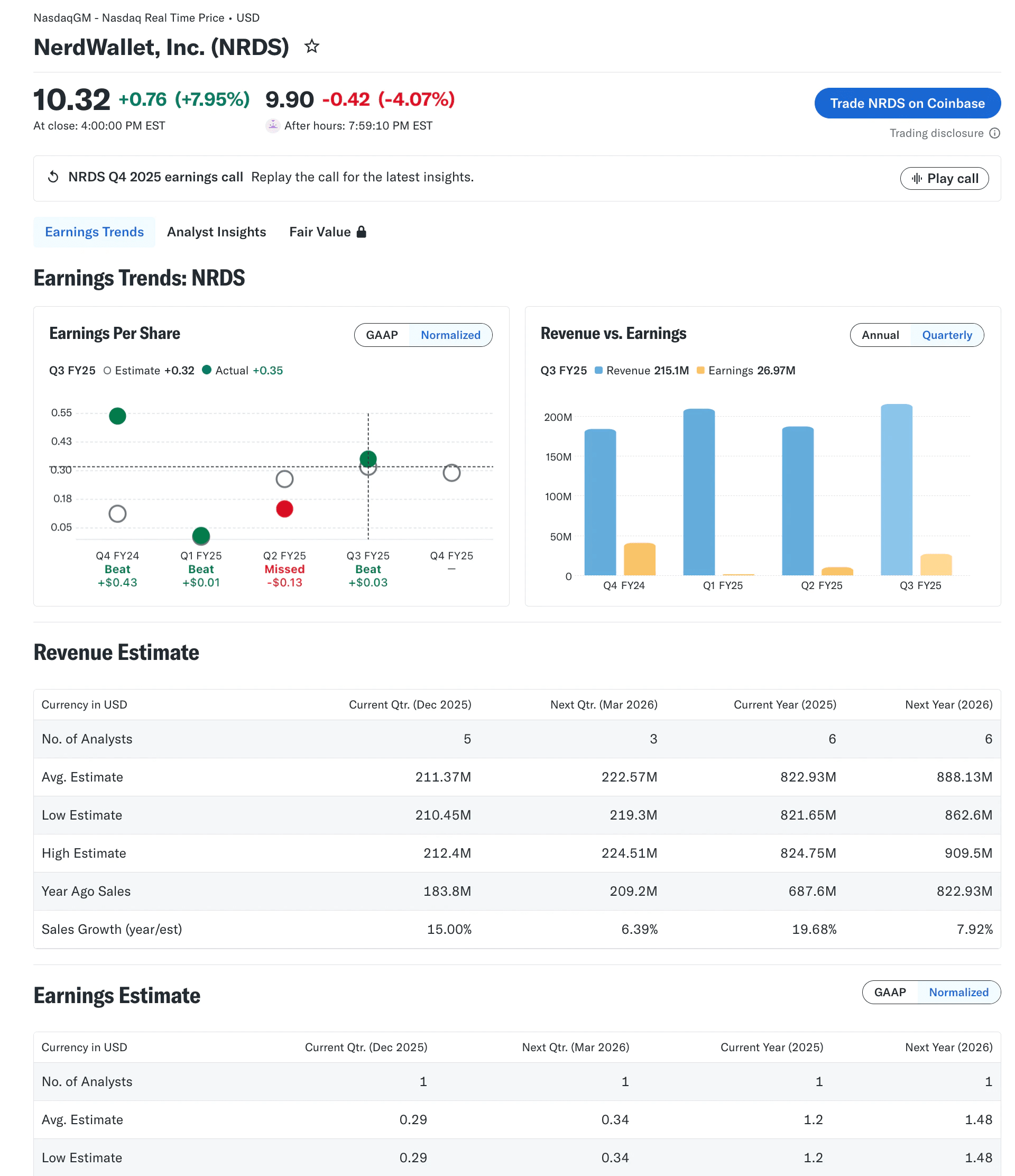The width and height of the screenshot is (1015, 1176).
Task: Switch to the Earnings Trends tab
Action: point(94,232)
